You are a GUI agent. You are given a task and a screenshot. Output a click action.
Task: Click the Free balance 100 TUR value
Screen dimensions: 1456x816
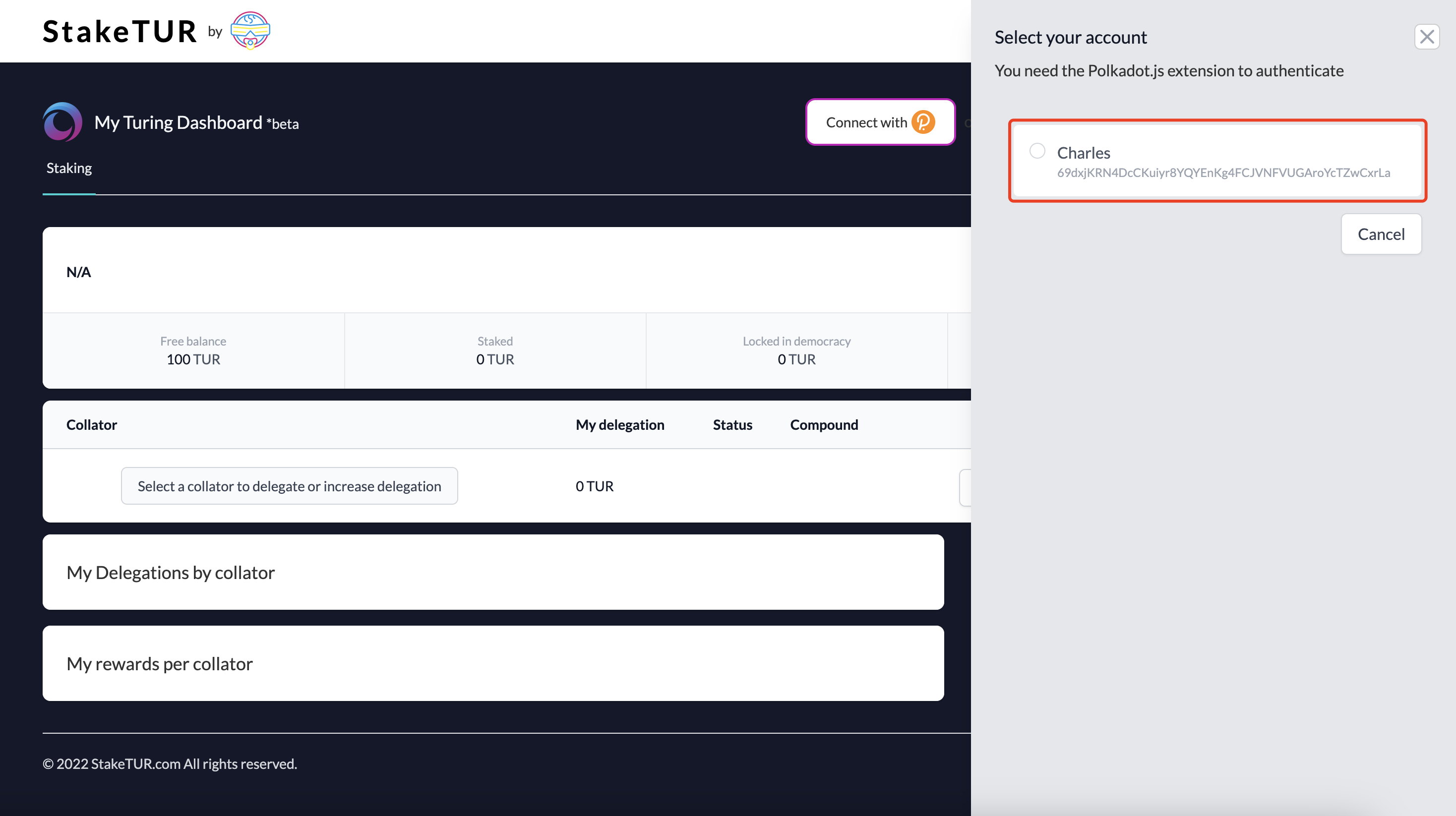click(x=193, y=359)
